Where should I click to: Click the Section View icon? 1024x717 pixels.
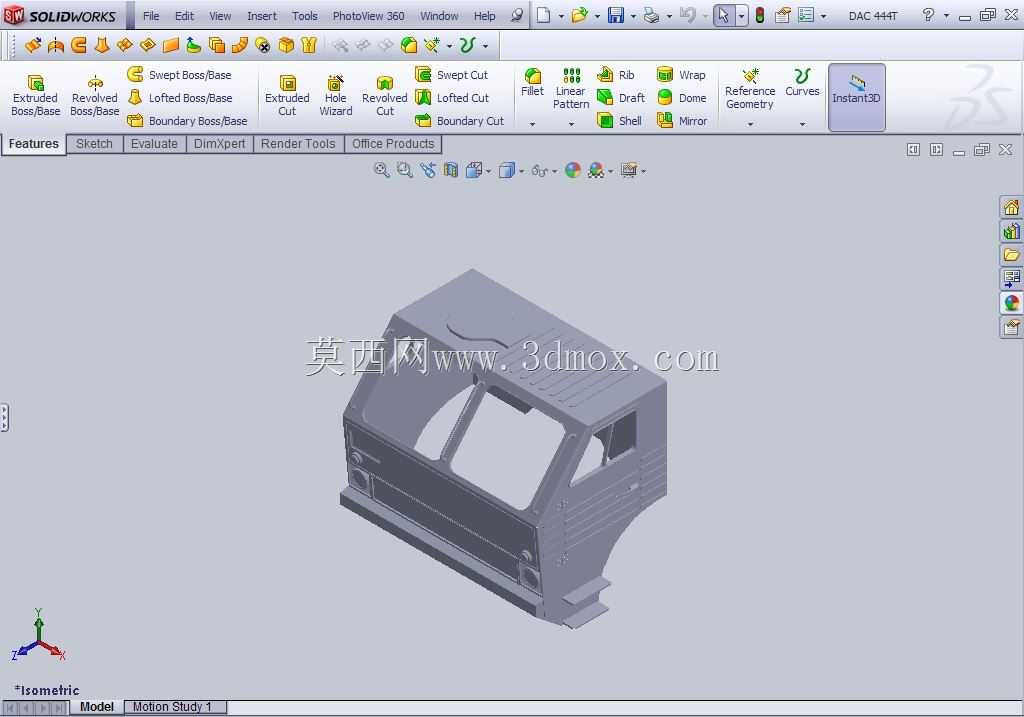pos(451,170)
